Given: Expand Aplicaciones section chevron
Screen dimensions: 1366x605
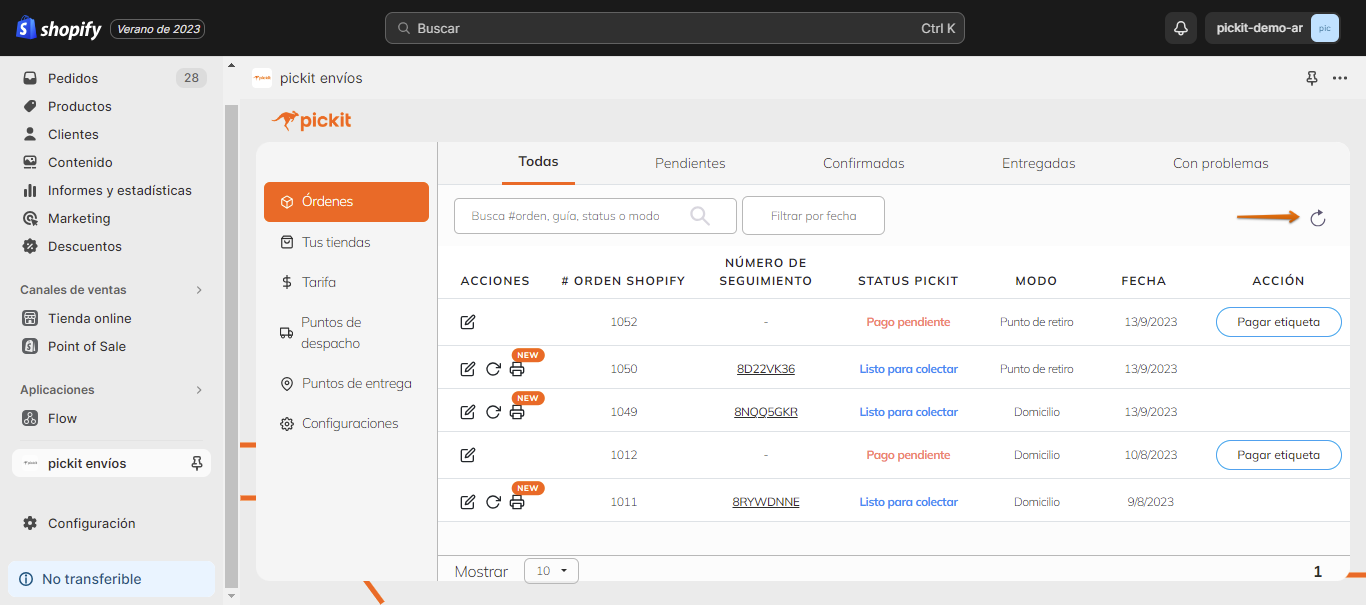Looking at the screenshot, I should [198, 390].
